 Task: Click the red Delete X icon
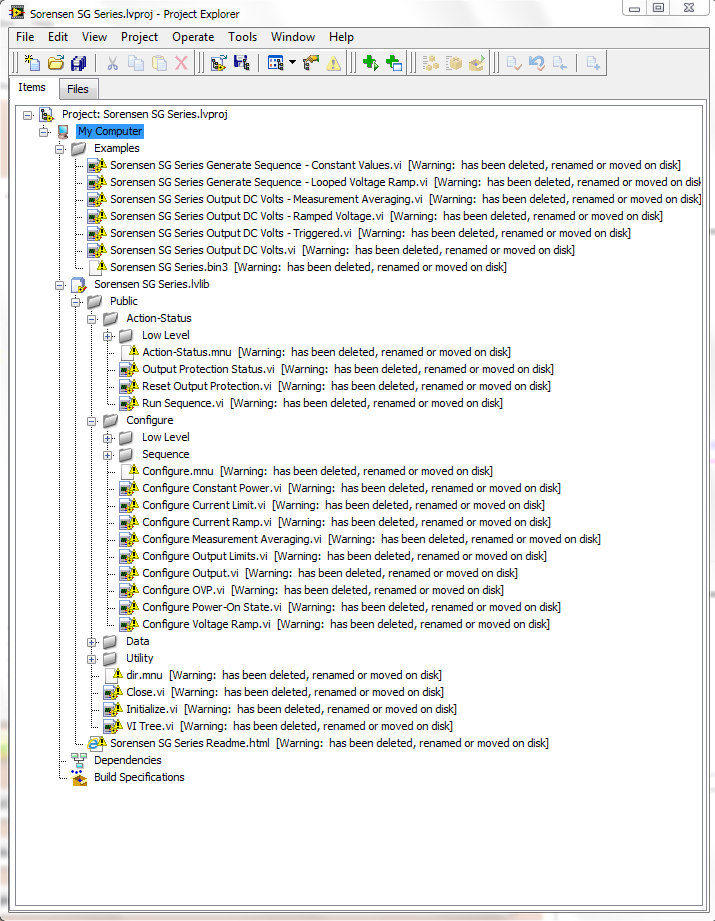(x=182, y=62)
